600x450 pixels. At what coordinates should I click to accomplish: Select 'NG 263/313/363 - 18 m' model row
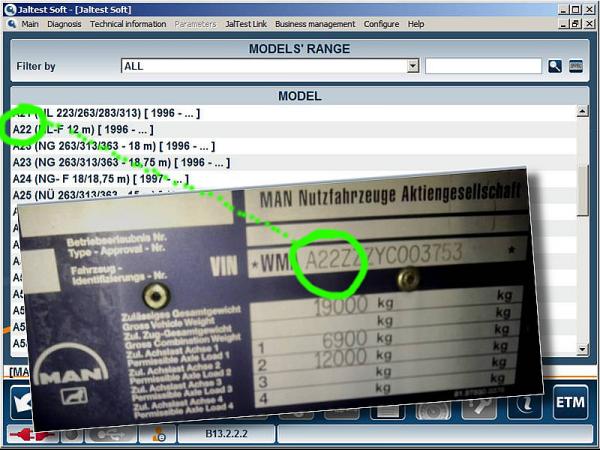(x=293, y=146)
